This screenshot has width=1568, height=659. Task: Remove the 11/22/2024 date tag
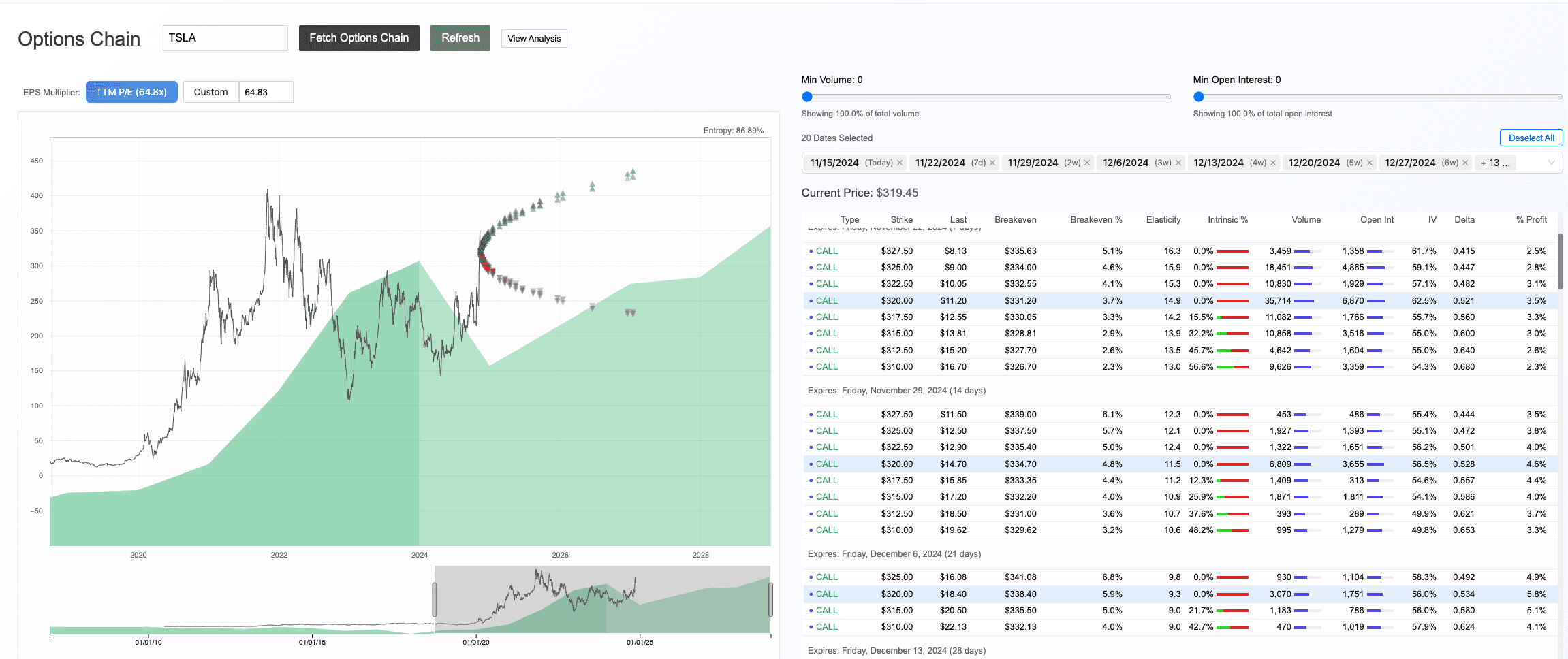click(x=992, y=163)
